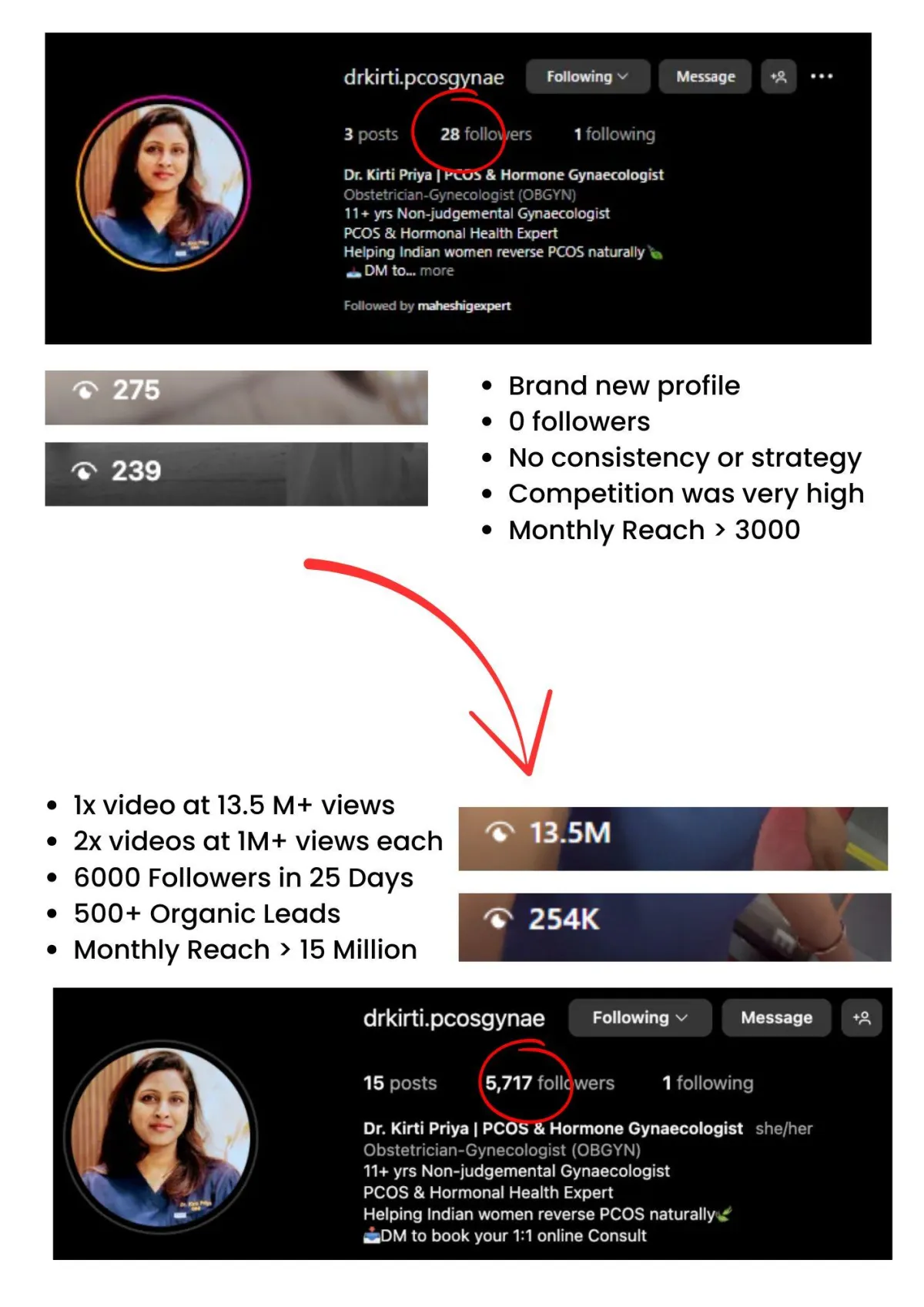Image resolution: width=924 pixels, height=1307 pixels.
Task: Expand the Following dropdown in bottom profile
Action: coord(640,1018)
